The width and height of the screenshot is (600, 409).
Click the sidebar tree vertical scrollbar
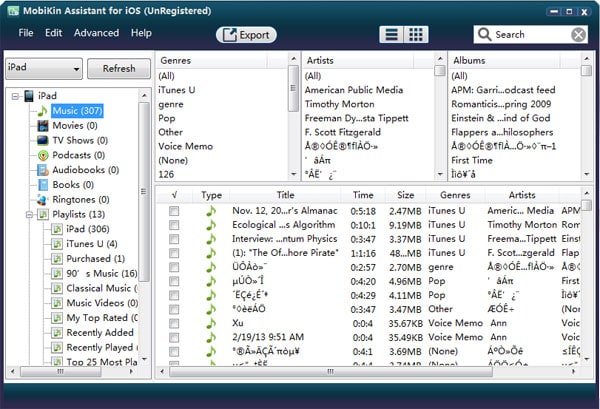[144, 191]
